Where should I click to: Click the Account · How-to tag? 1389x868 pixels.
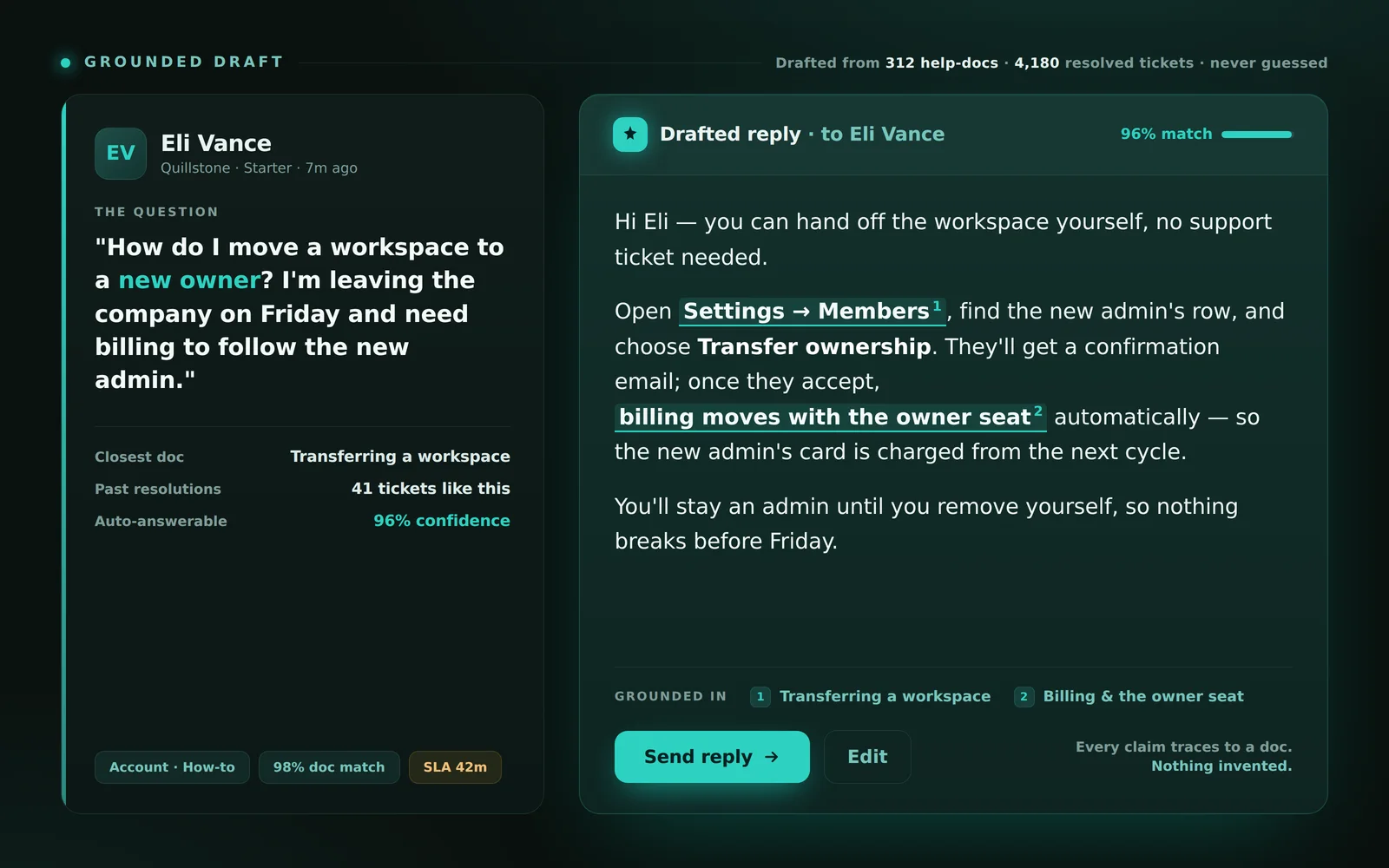click(172, 767)
